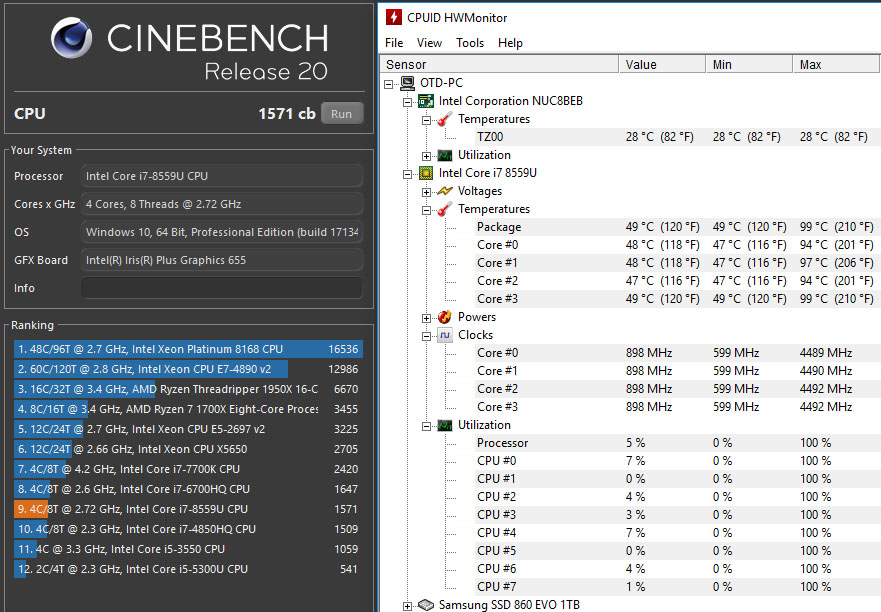Select Core #3 row under Temperatures
Screen dimensions: 881x612
tap(676, 299)
